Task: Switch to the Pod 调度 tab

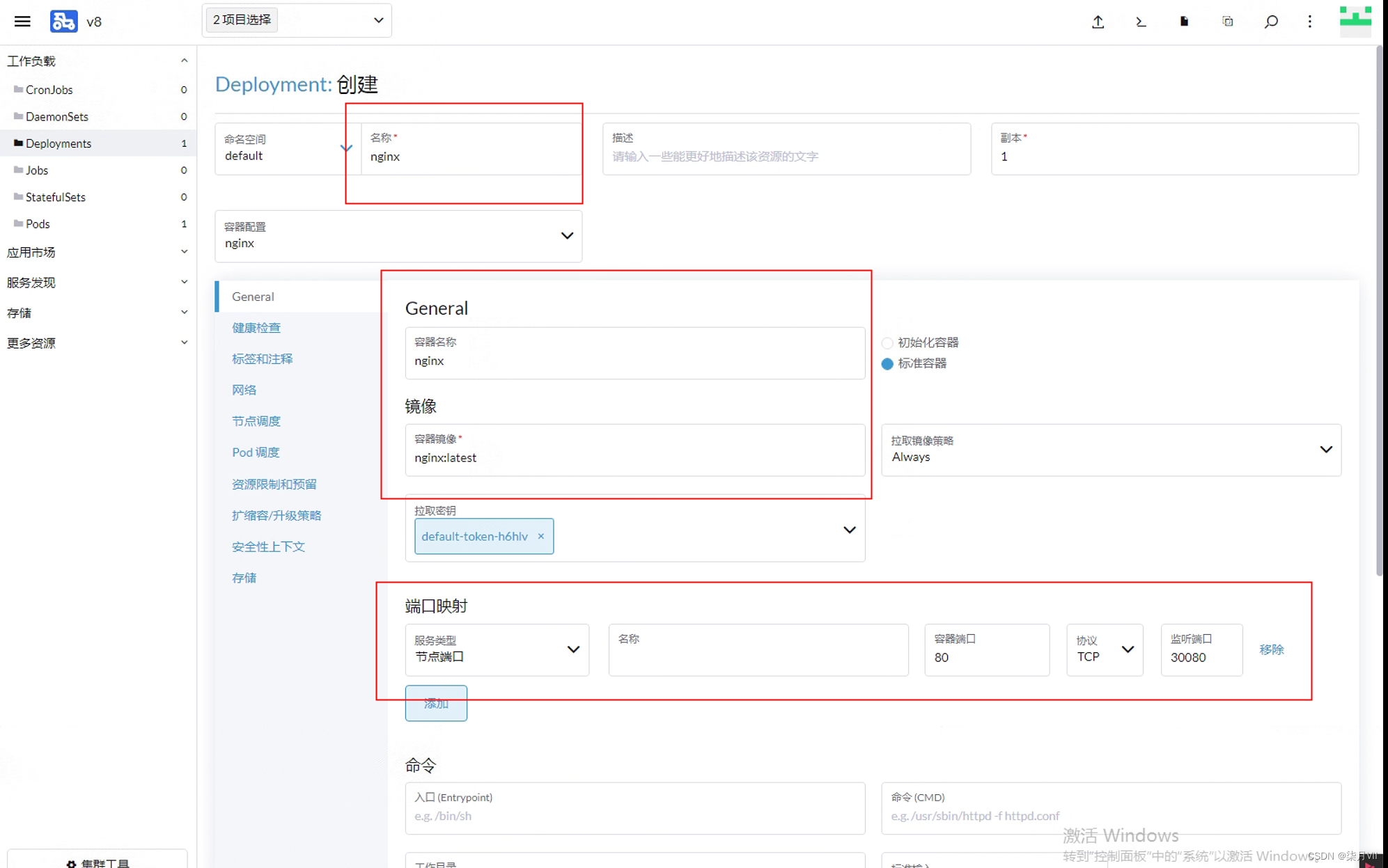Action: [256, 452]
